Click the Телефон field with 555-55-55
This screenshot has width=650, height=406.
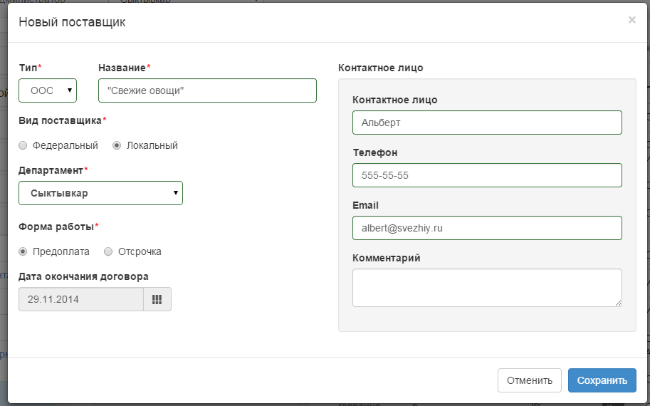(487, 175)
